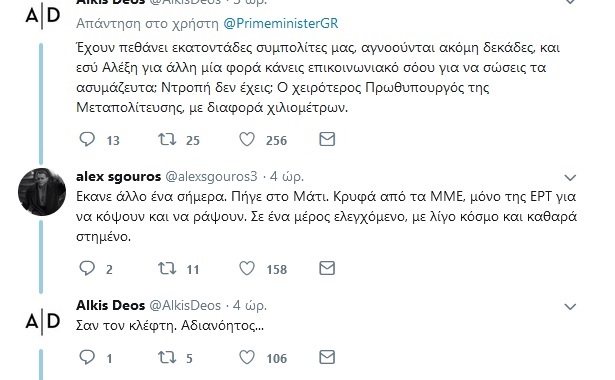This screenshot has width=615, height=380.
Task: Retweet alex sgouros tweet with 11 retweets
Action: [167, 268]
